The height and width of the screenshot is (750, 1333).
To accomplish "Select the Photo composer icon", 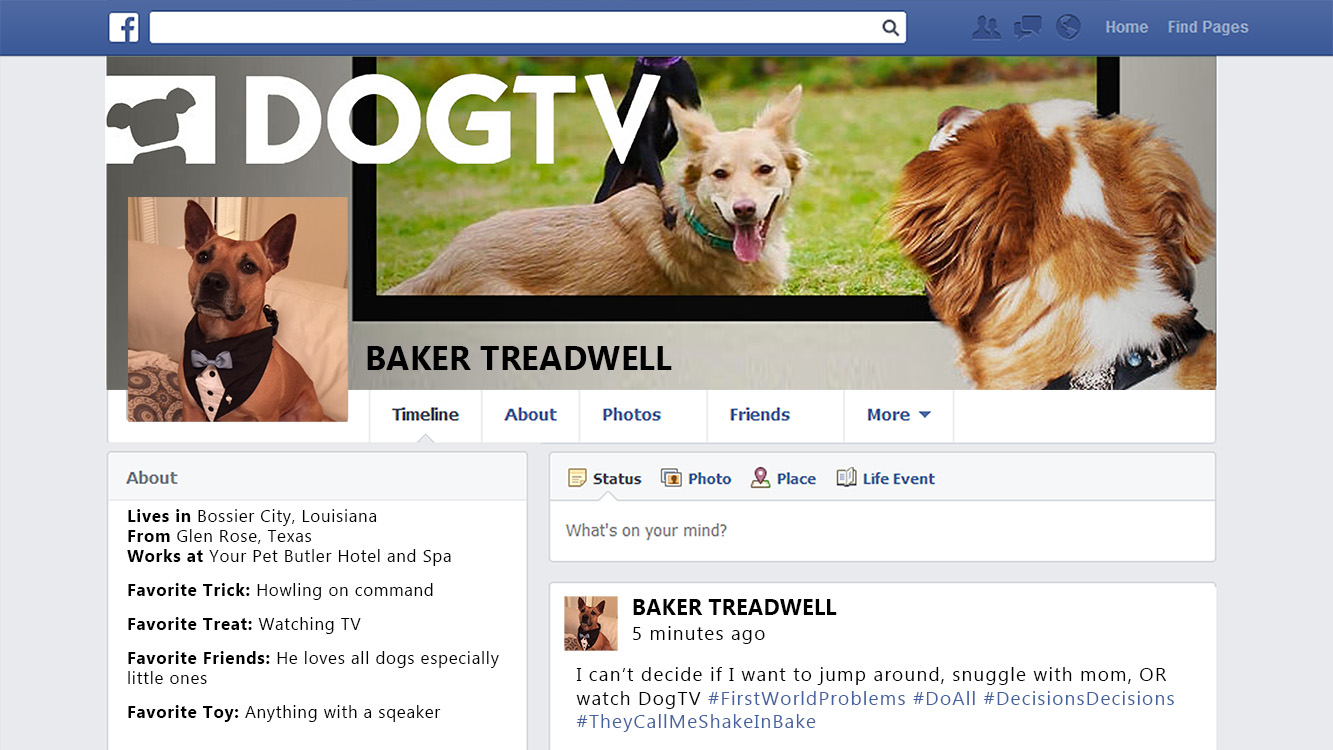I will point(671,478).
